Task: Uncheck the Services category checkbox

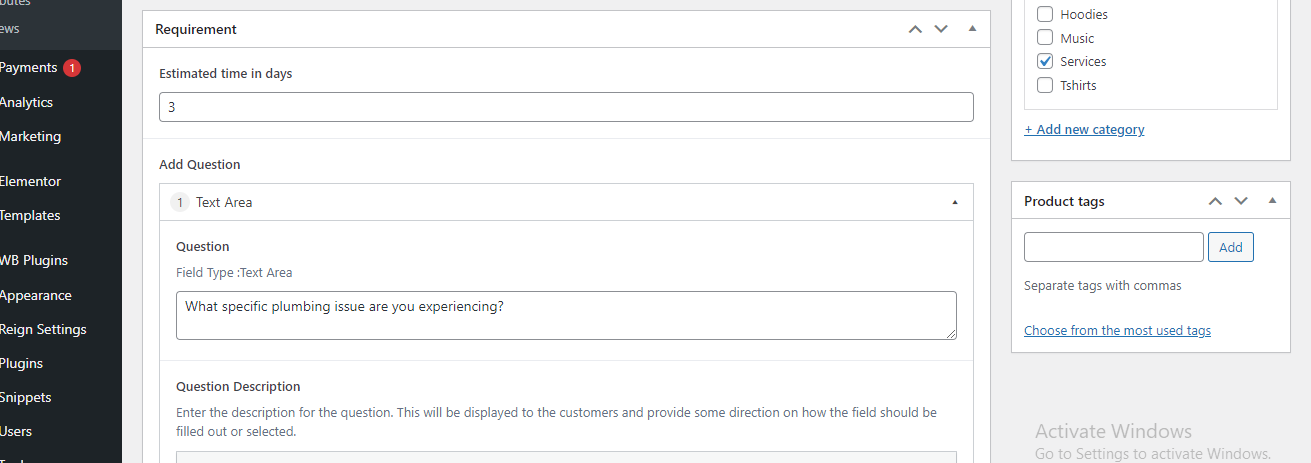Action: tap(1045, 61)
